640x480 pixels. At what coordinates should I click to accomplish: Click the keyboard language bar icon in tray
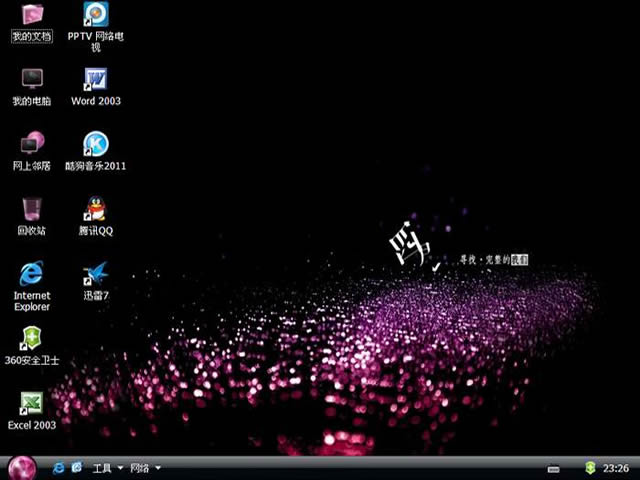point(553,469)
